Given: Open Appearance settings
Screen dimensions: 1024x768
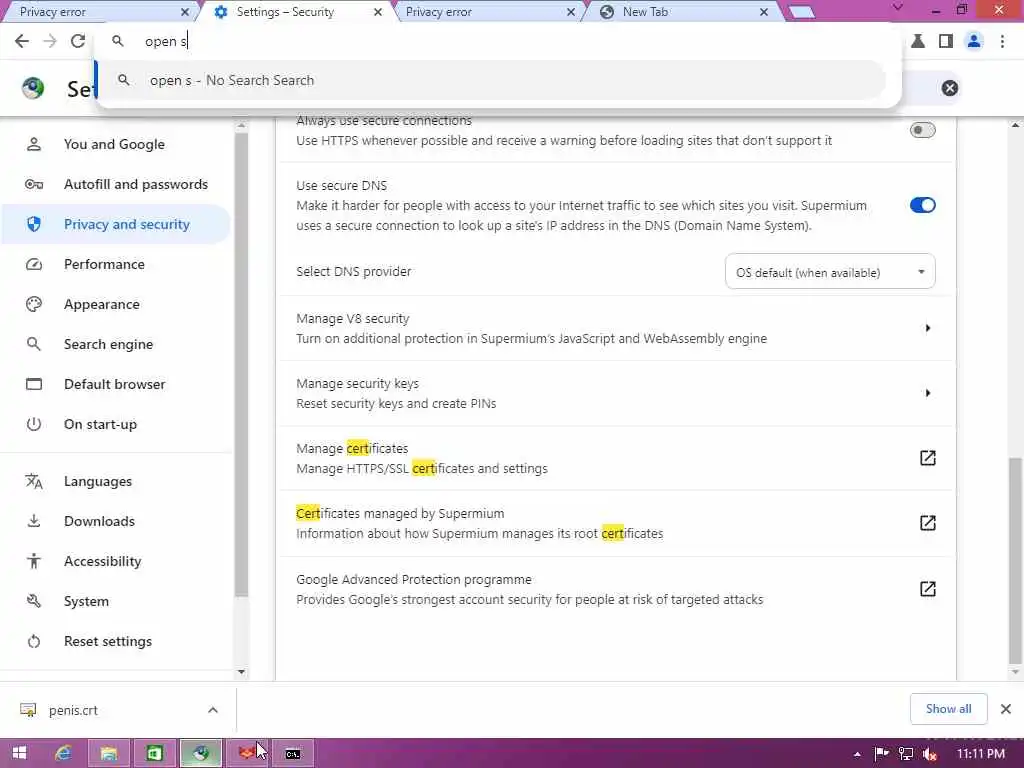Looking at the screenshot, I should coord(102,304).
